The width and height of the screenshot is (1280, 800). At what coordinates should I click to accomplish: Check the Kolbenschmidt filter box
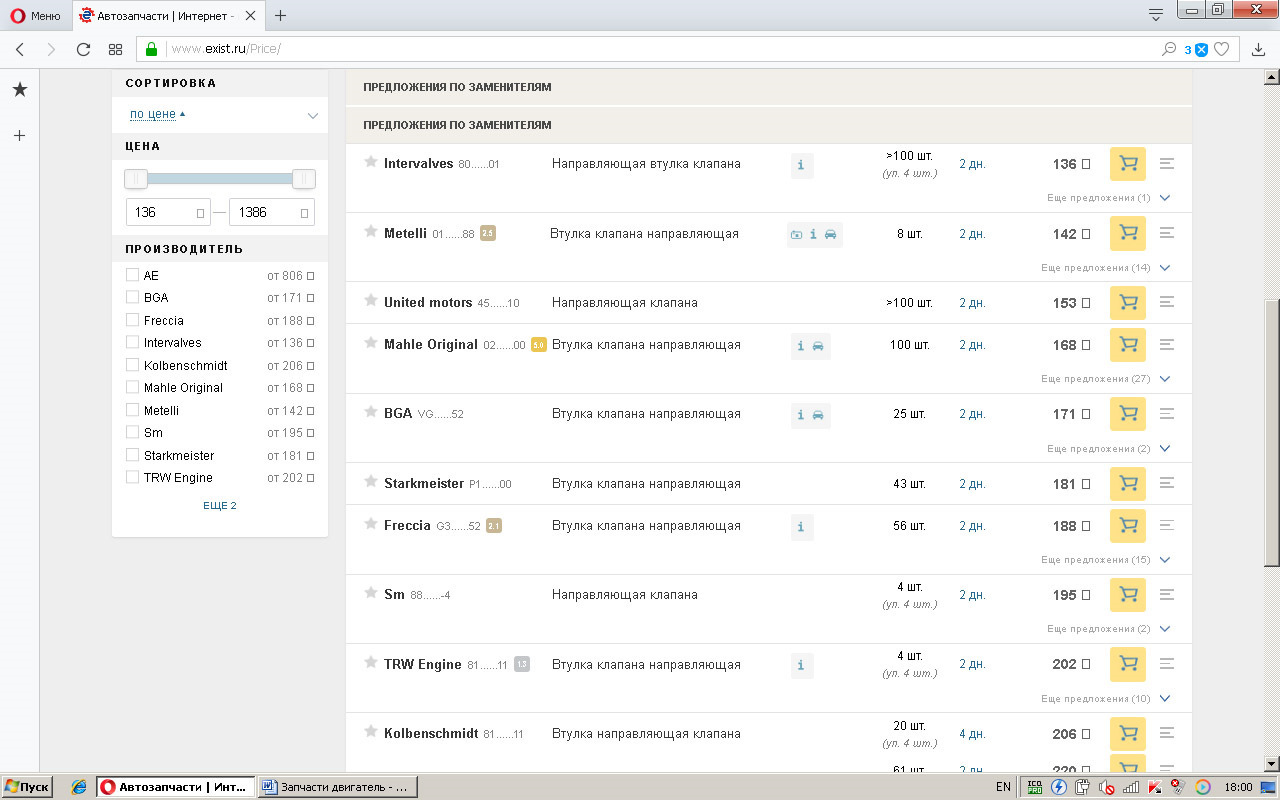(132, 365)
